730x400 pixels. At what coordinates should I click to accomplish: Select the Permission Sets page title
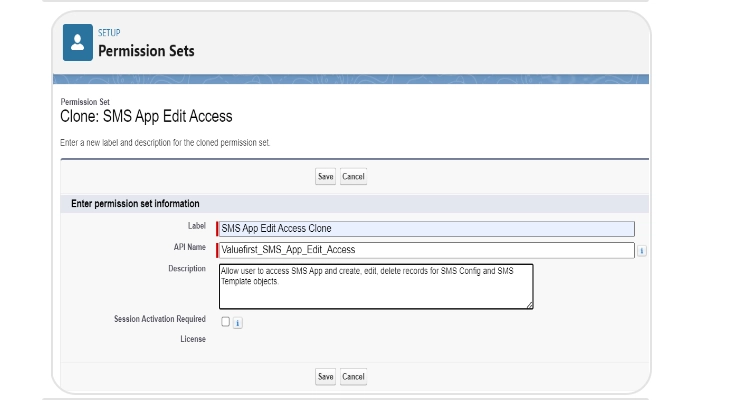coord(146,51)
